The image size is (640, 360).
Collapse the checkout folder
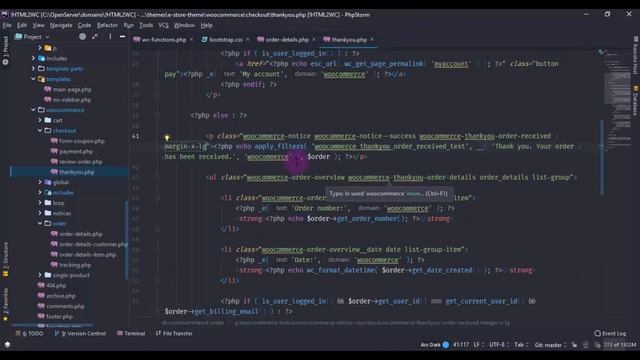pos(40,131)
